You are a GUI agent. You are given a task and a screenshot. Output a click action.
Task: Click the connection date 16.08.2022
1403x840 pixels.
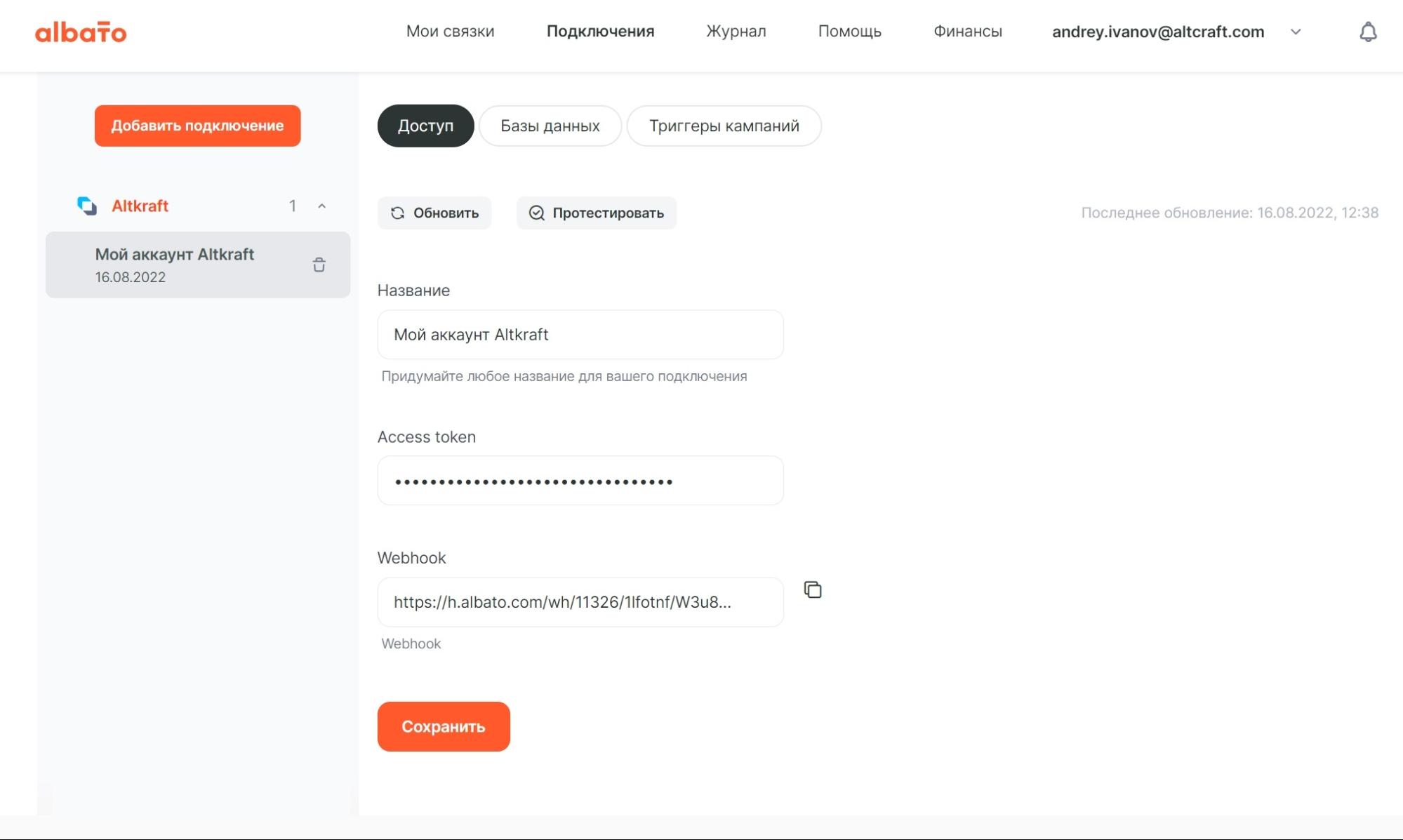[131, 277]
